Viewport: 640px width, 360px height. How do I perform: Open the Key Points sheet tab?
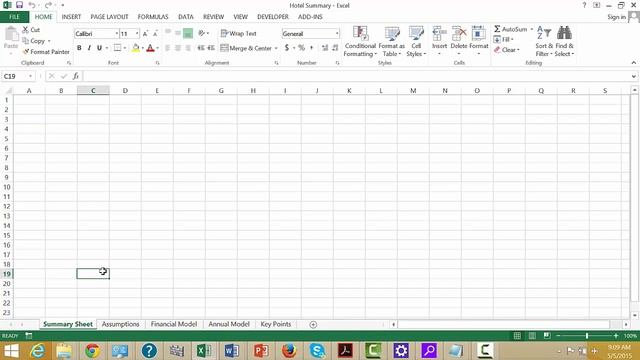276,324
